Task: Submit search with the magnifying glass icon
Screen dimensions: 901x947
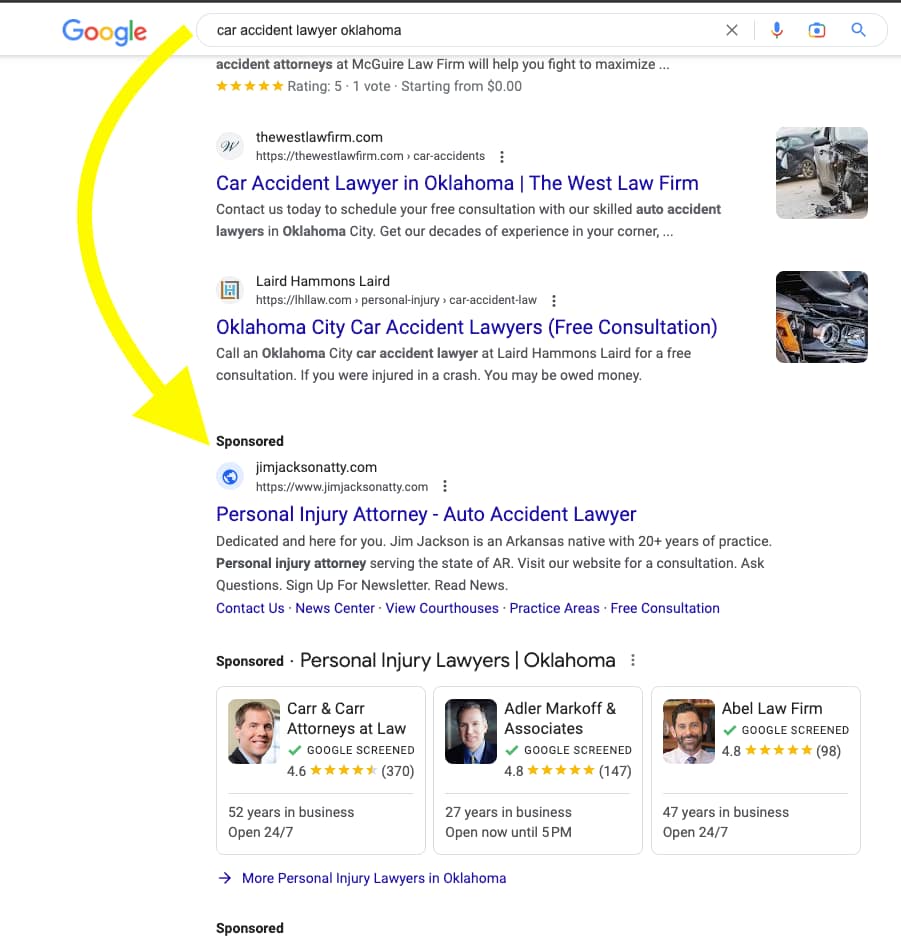Action: (x=858, y=30)
